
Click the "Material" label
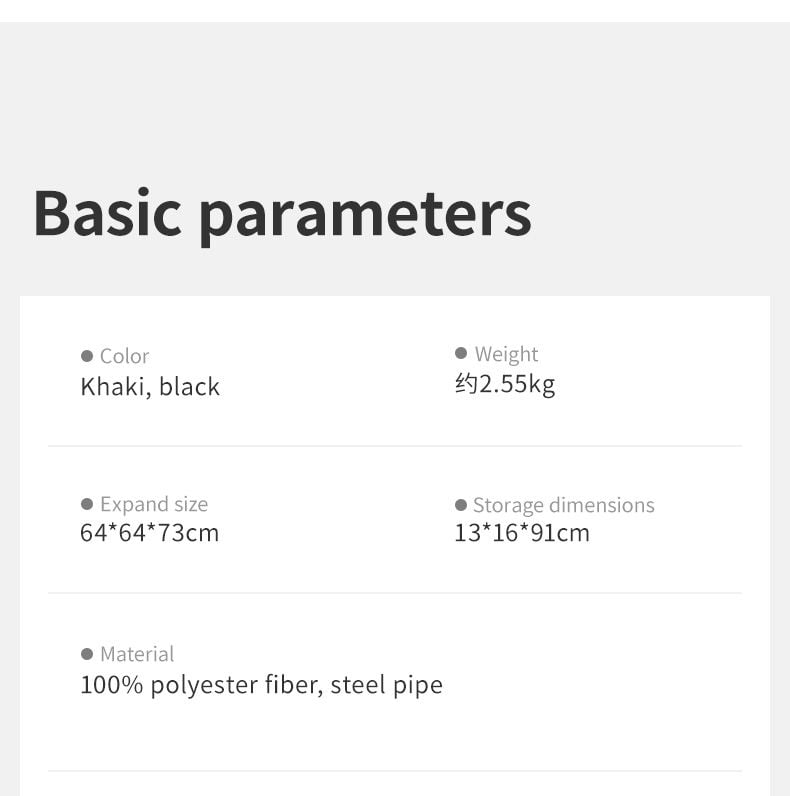(137, 654)
